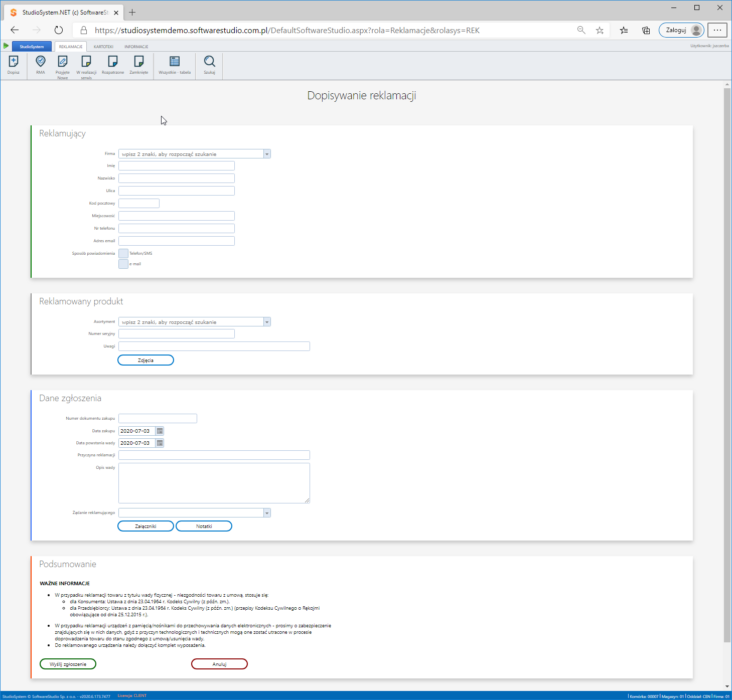Click the Szukaj magnifier icon
This screenshot has height=700, width=732.
tap(210, 64)
